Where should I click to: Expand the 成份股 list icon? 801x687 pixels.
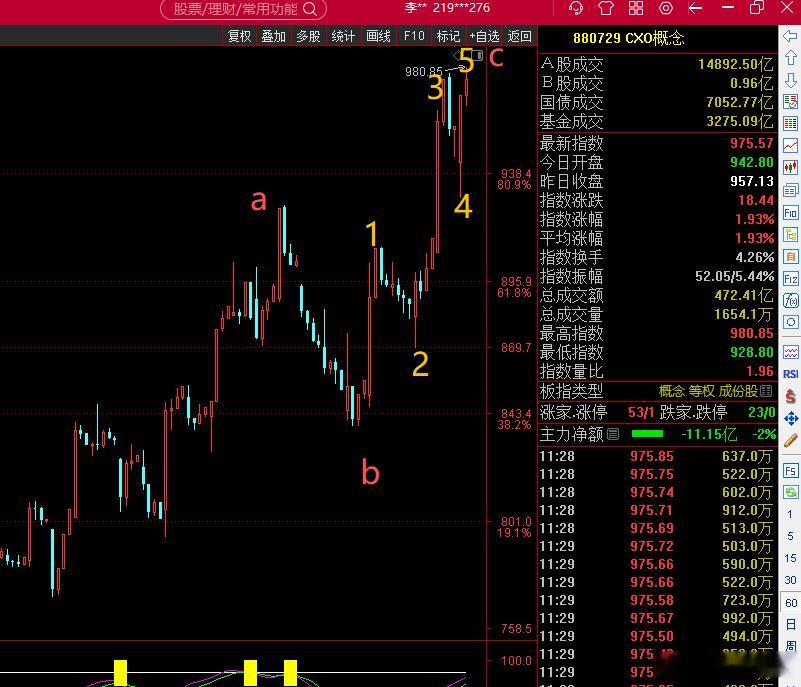[x=766, y=391]
